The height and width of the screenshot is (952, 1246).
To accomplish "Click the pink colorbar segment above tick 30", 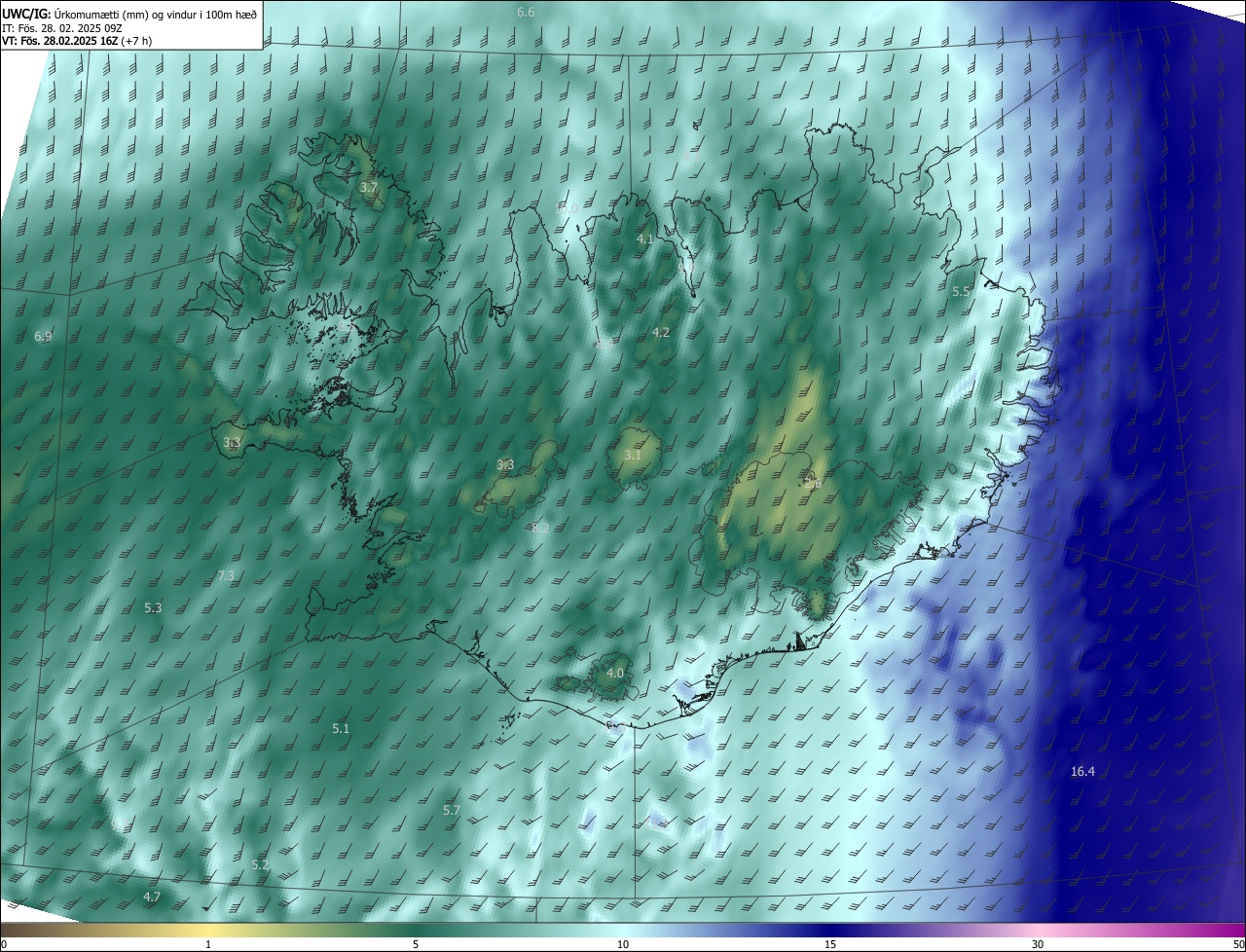I will 1038,931.
